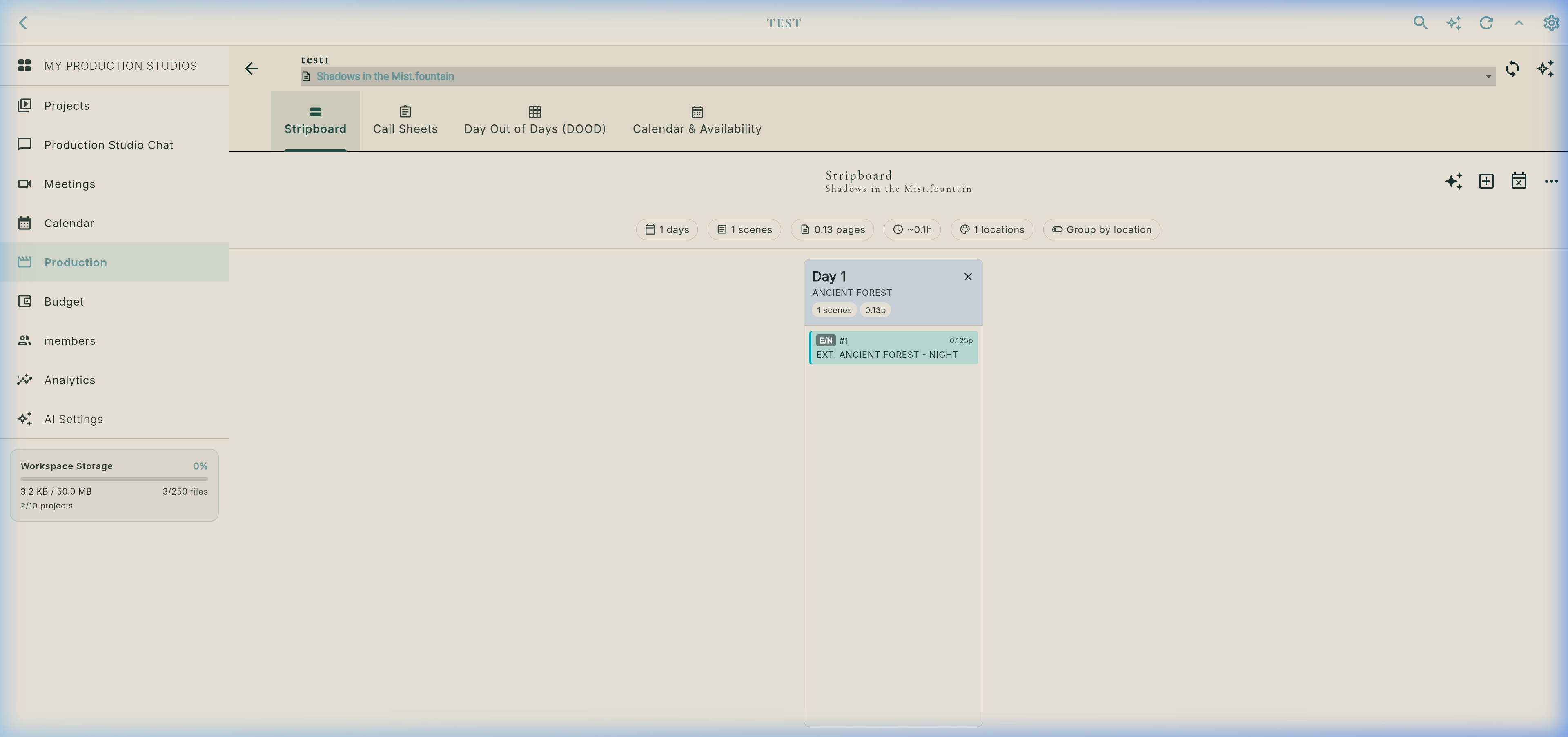Open Day Out of Days (DOOD) tab

click(x=535, y=121)
